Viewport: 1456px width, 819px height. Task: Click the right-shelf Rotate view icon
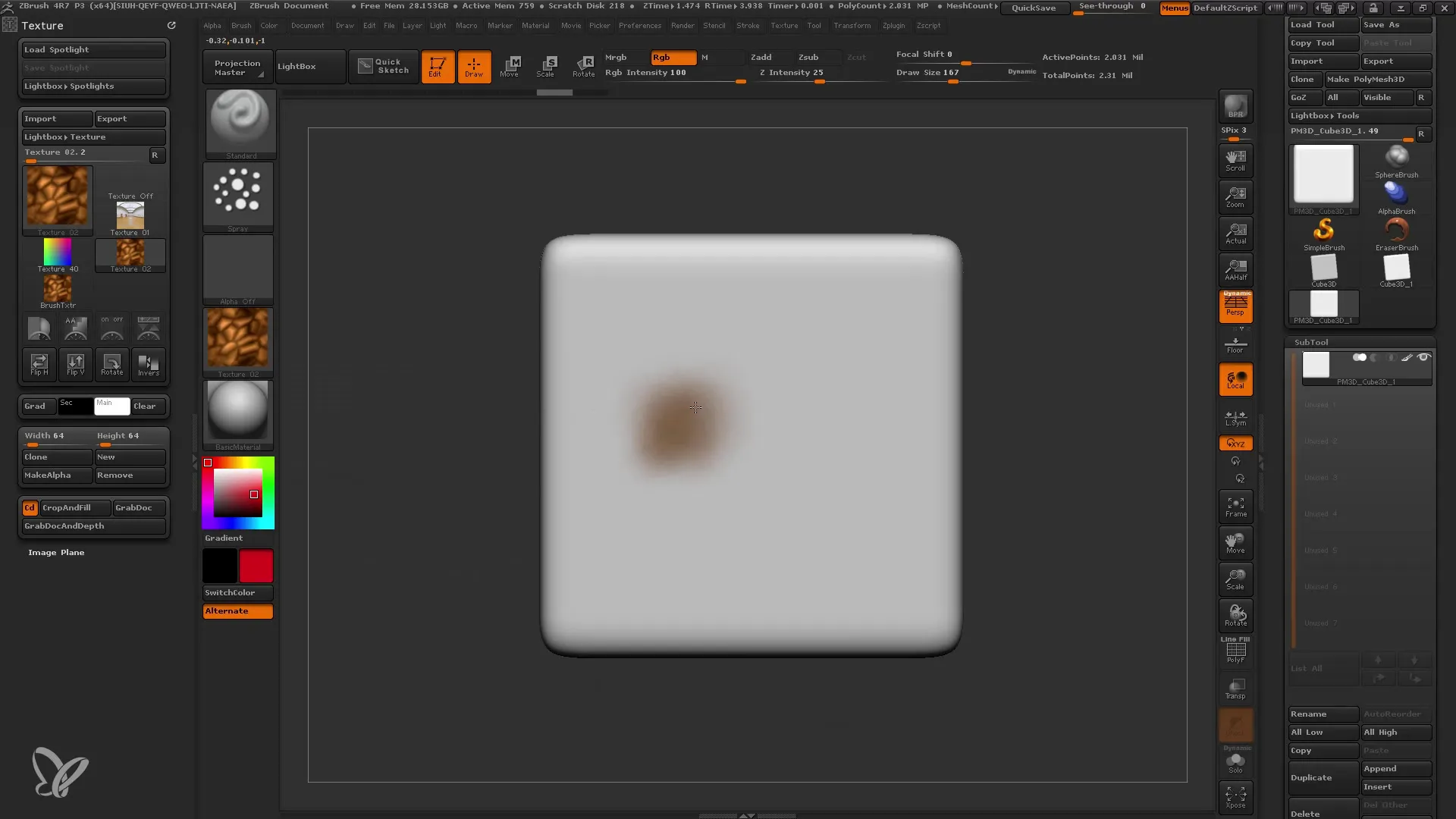click(x=1235, y=616)
